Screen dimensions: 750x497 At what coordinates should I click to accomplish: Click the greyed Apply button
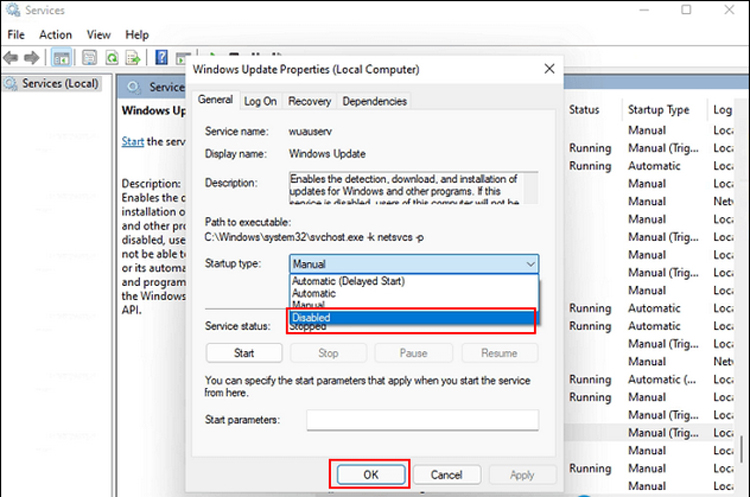coord(522,475)
